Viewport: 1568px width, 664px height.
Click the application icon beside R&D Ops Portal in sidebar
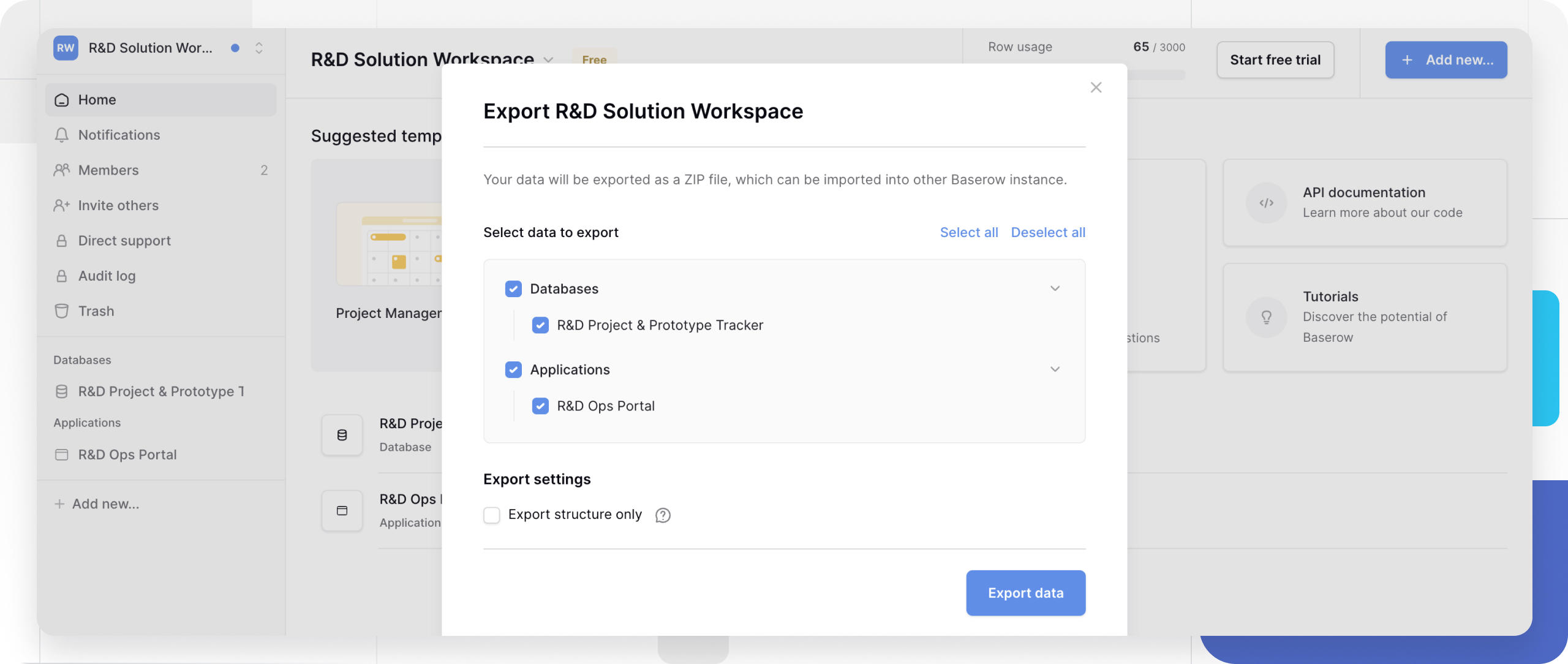click(62, 455)
